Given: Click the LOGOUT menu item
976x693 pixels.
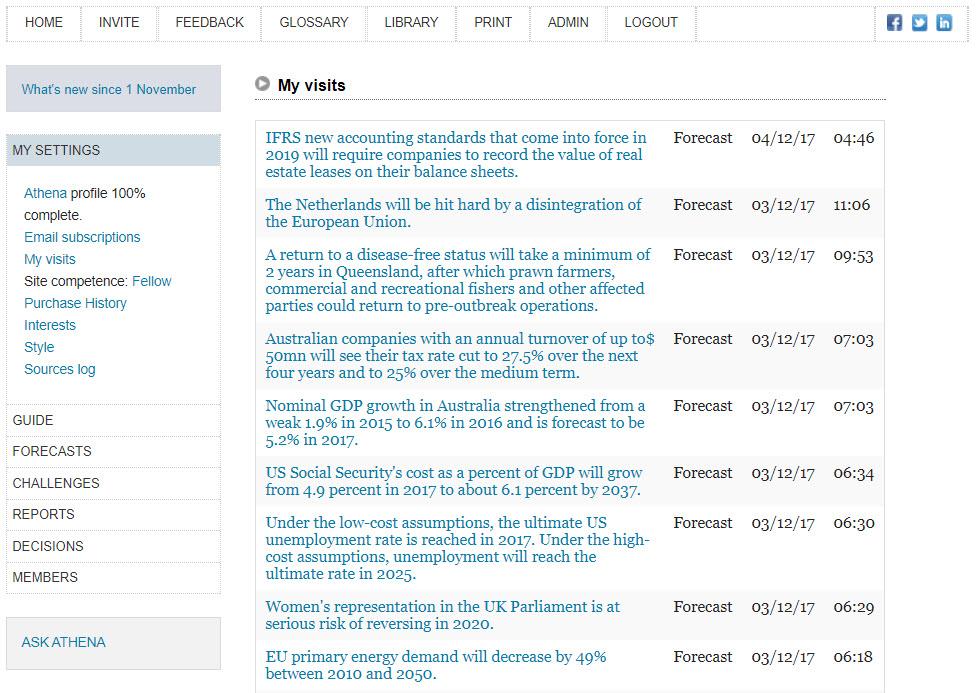Looking at the screenshot, I should pos(650,23).
